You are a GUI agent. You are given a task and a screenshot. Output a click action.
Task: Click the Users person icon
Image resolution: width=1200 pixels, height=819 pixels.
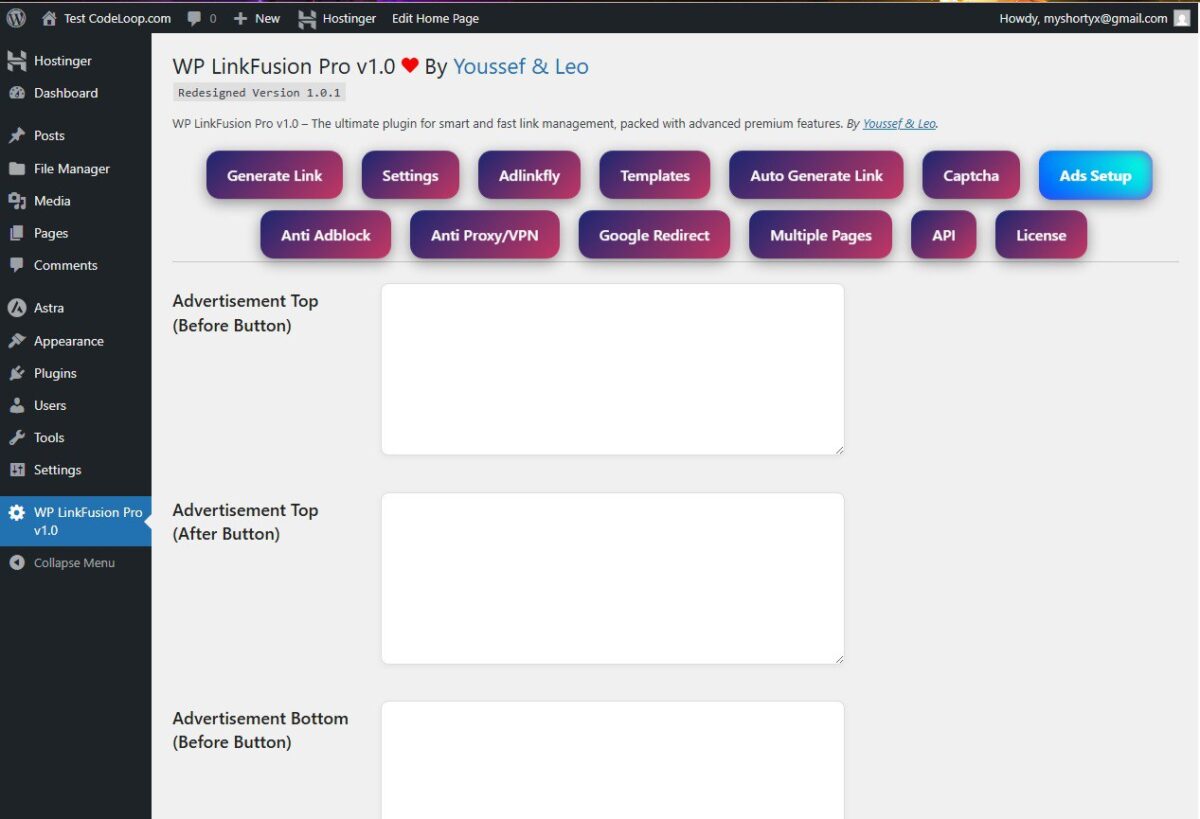pyautogui.click(x=17, y=405)
